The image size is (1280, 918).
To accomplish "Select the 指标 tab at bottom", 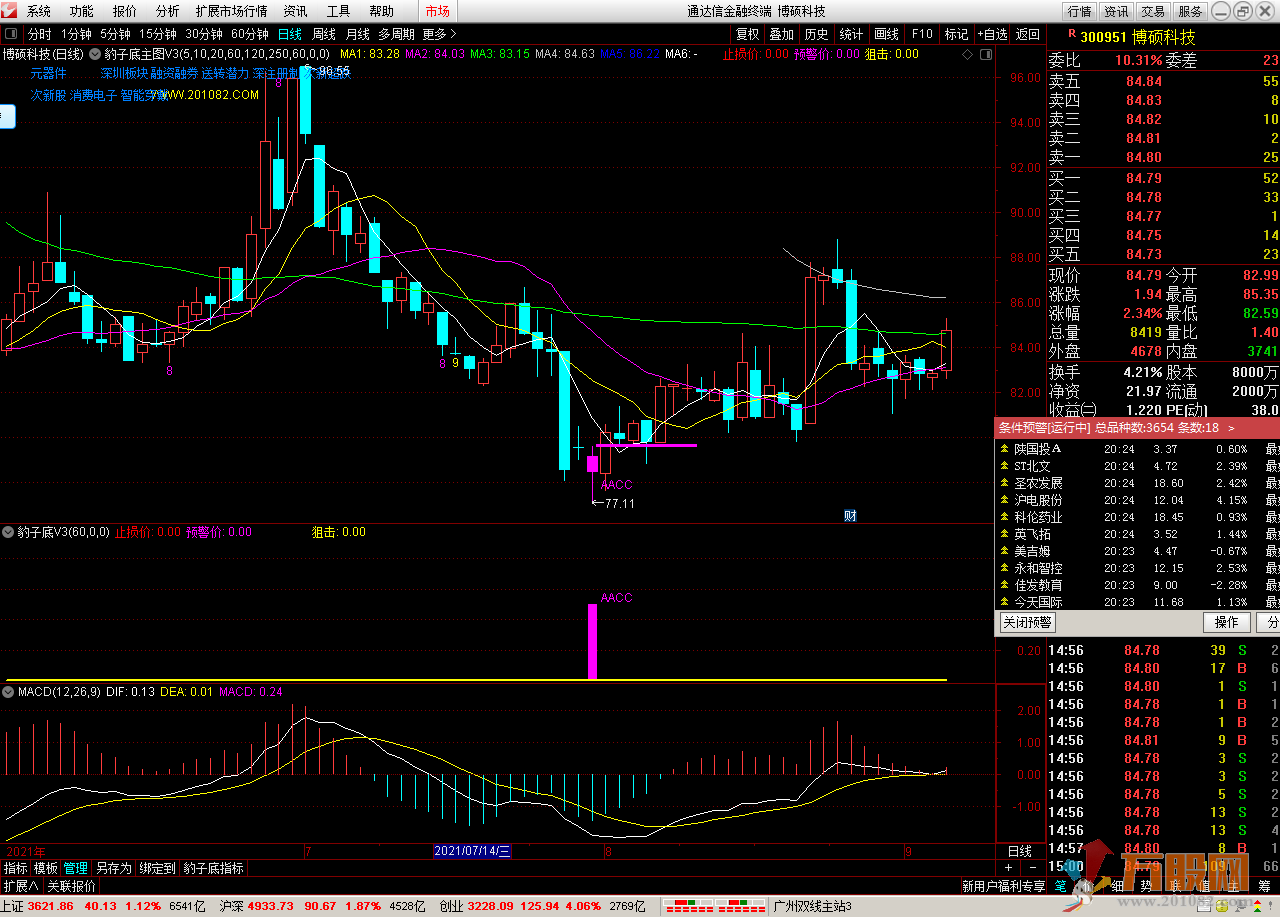I will tap(16, 868).
